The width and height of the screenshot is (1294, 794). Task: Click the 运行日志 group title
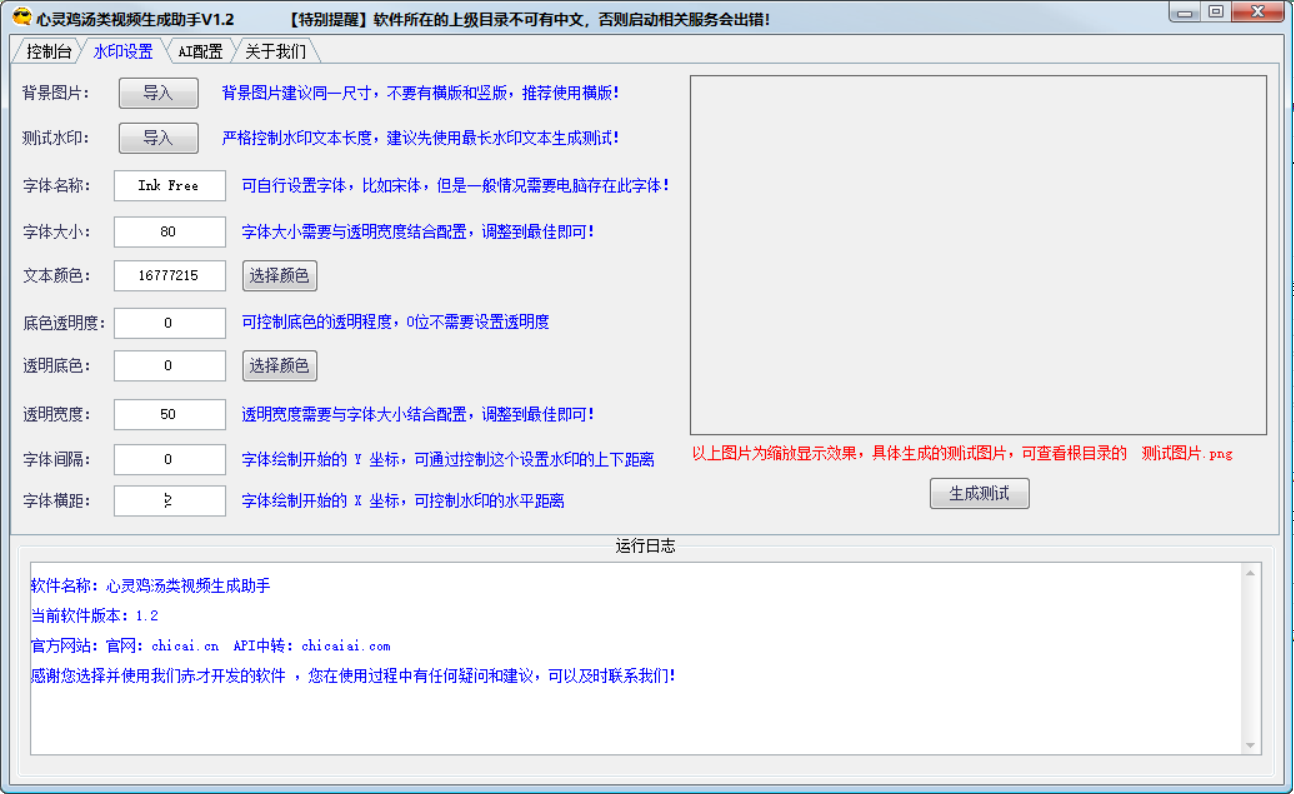(x=646, y=546)
